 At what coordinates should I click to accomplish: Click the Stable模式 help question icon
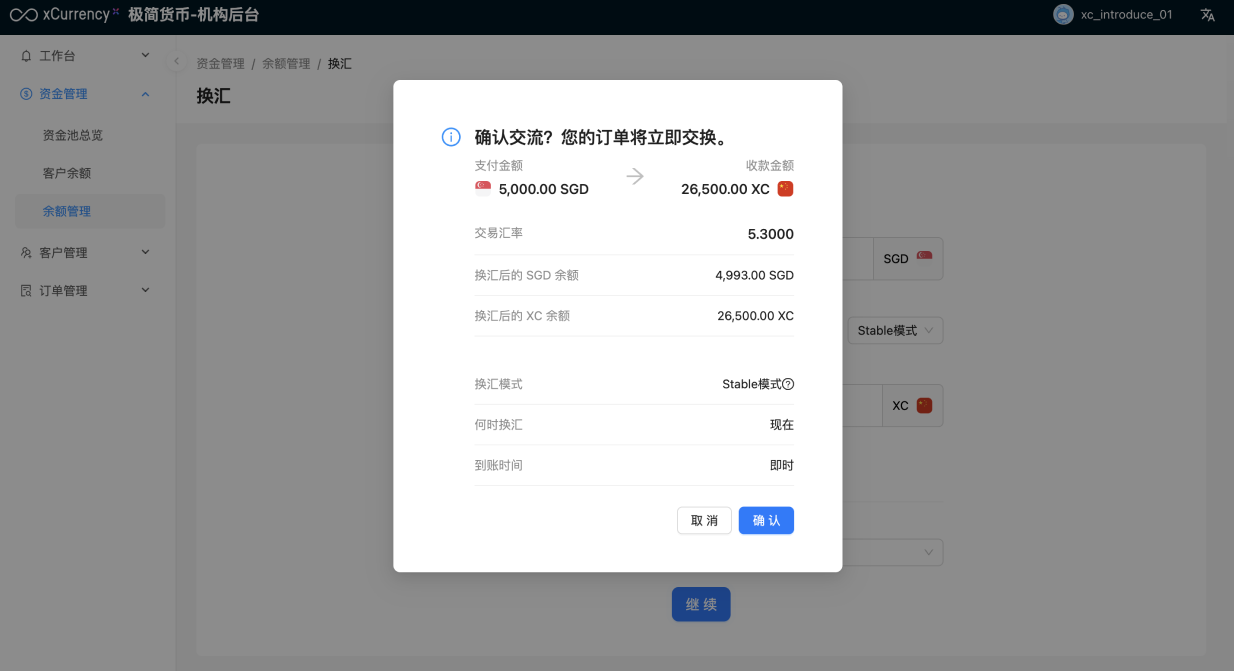point(788,384)
